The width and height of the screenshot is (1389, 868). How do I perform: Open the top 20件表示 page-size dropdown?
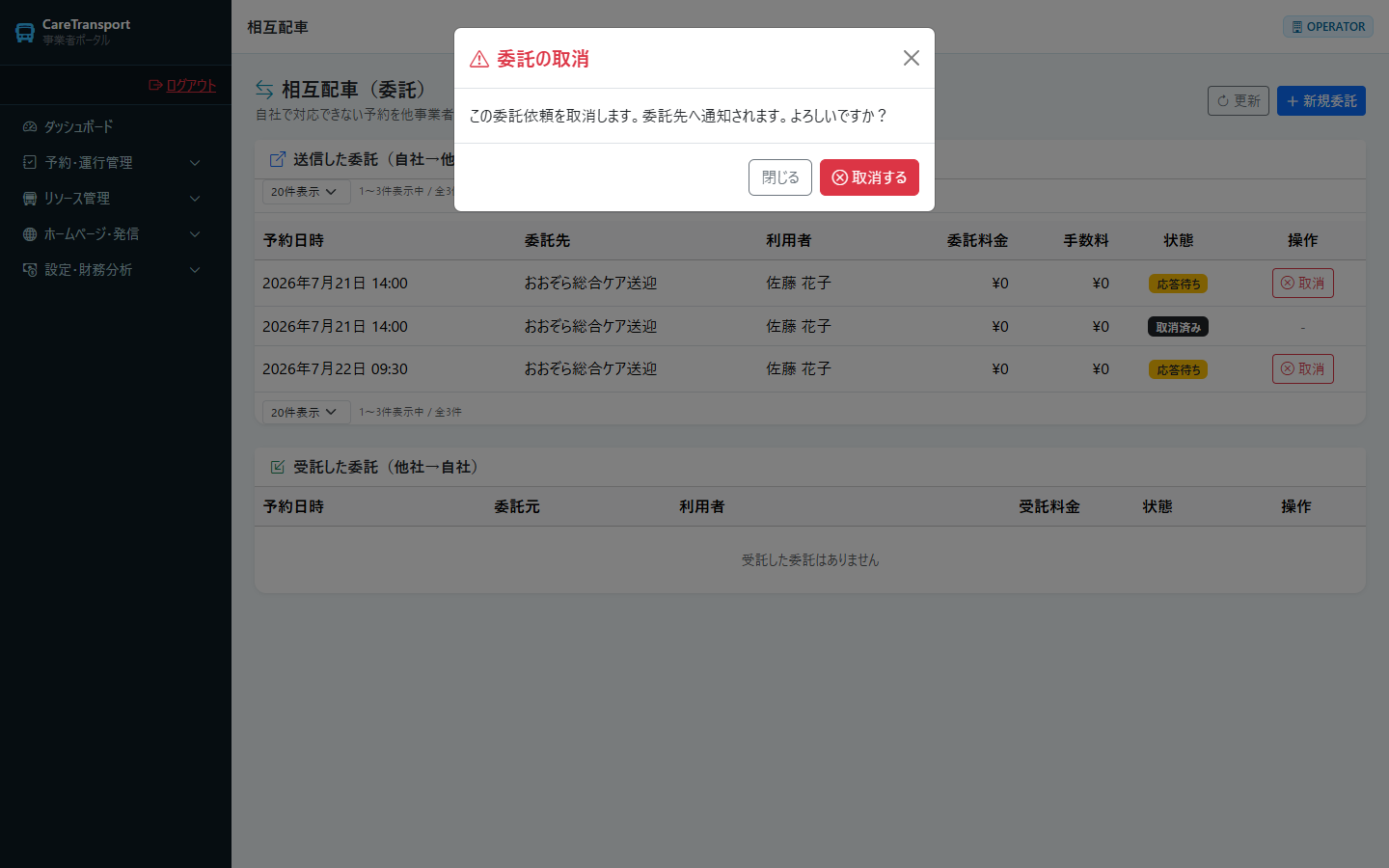[306, 191]
